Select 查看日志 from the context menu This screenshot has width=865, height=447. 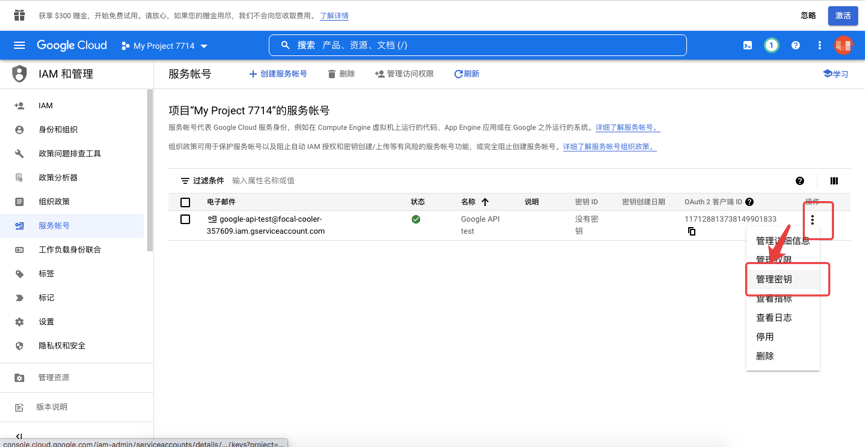click(x=774, y=318)
